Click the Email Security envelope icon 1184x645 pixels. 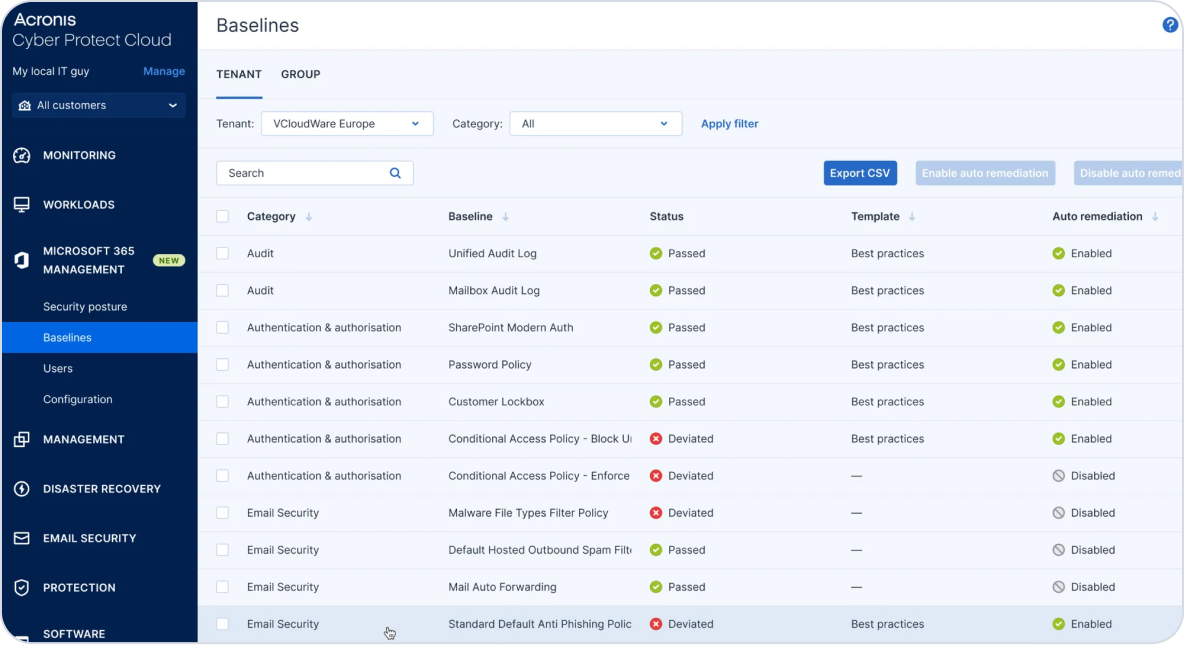click(x=22, y=538)
